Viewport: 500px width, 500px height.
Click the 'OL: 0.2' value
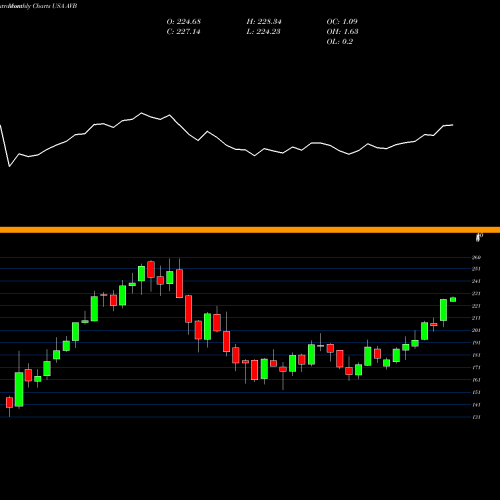click(339, 42)
